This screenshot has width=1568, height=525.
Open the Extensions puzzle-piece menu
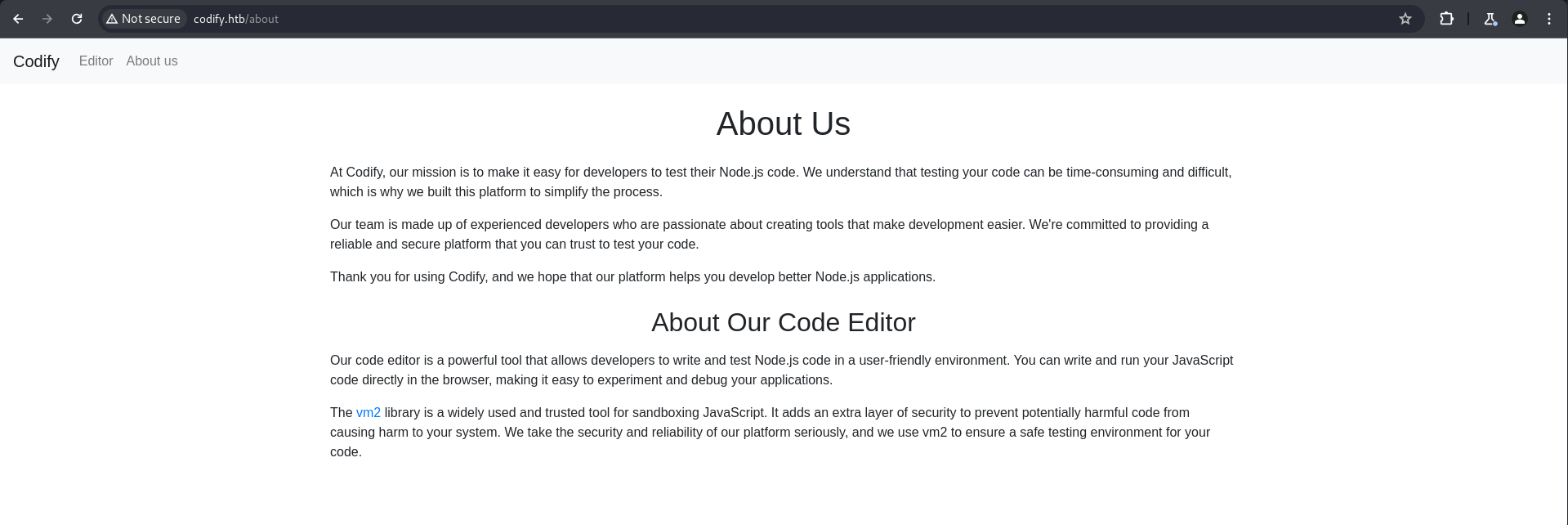point(1446,19)
